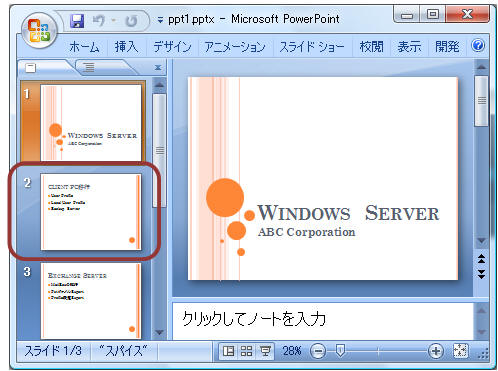498x371 pixels.
Task: Switch to Slide Sorter view
Action: 246,351
